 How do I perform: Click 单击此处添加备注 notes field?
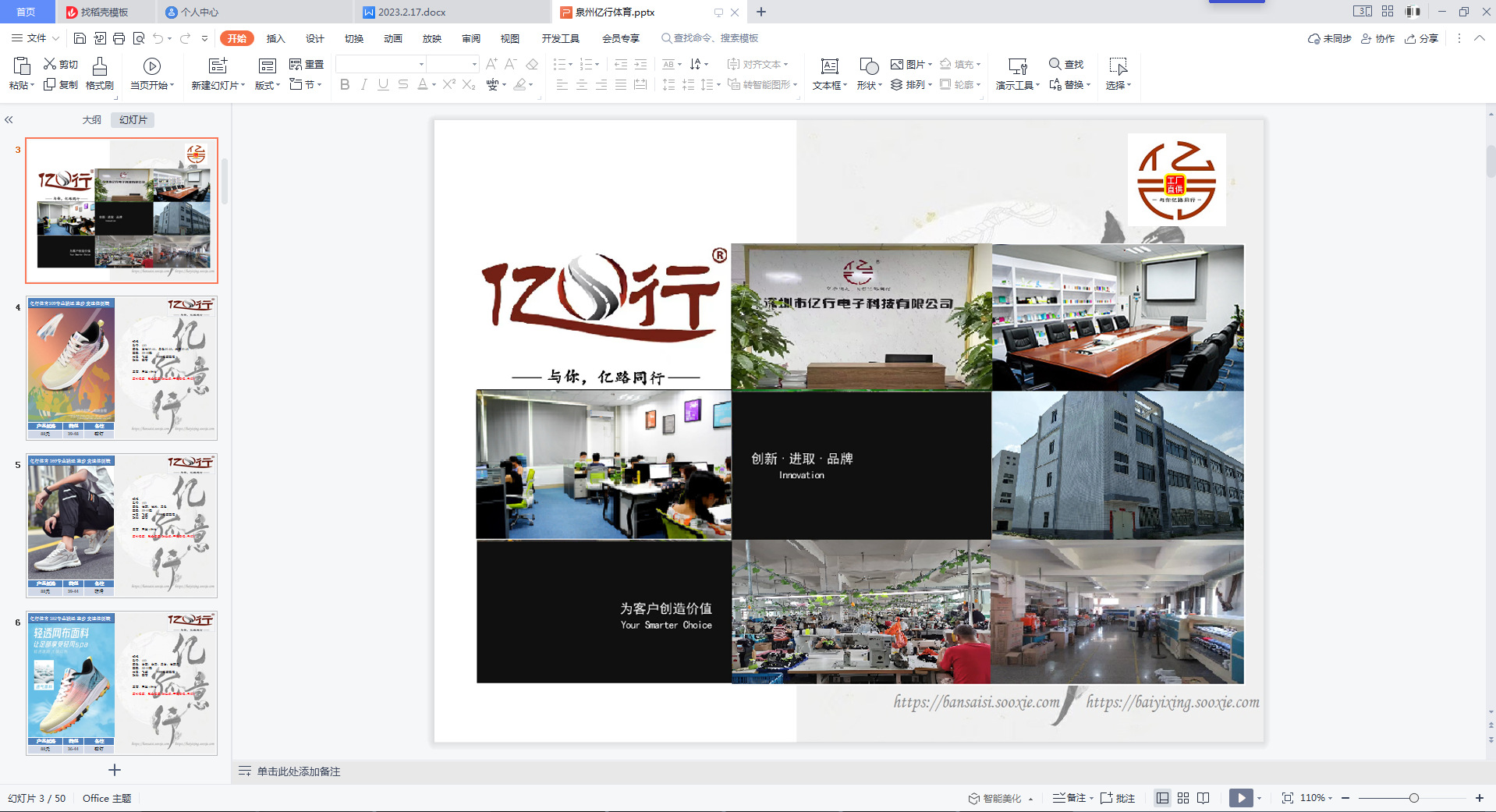[x=299, y=771]
